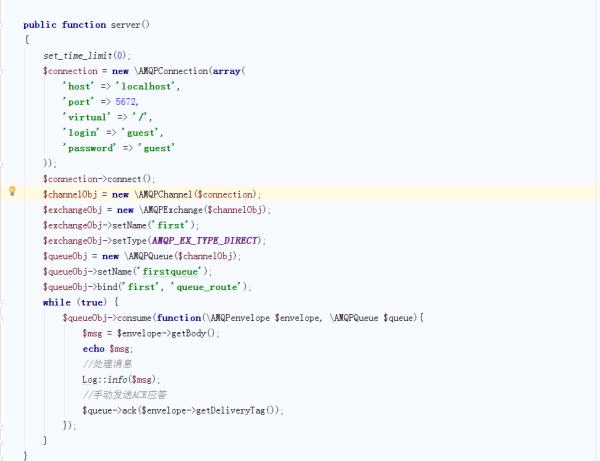Click $channelObj variable on the highlighted line
600x461 pixels.
[70, 194]
